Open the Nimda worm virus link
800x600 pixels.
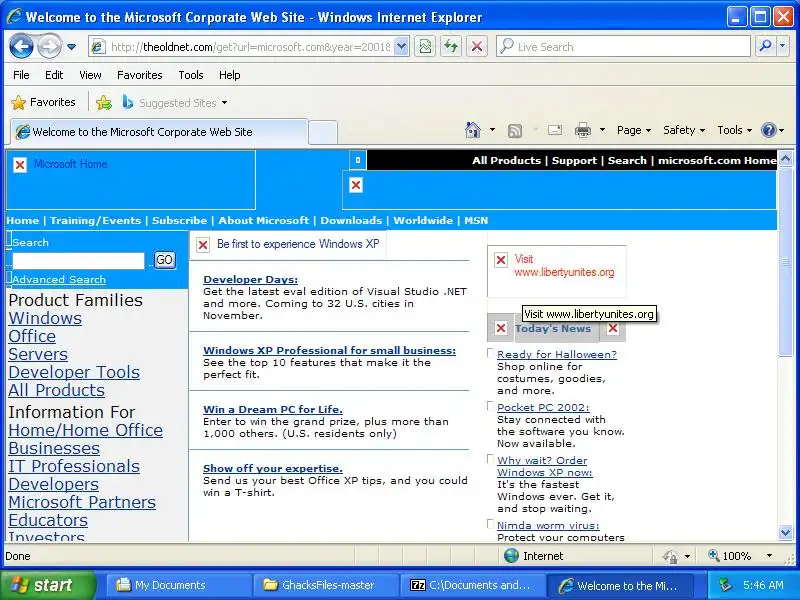[x=548, y=526]
